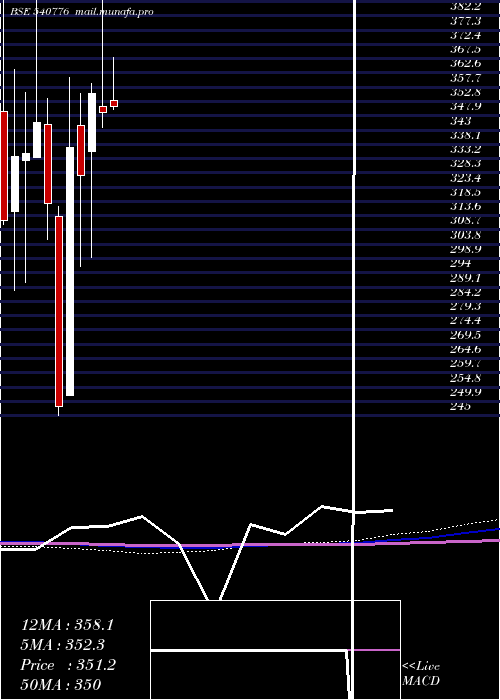Click the 5MA : 352.3 readout

click(63, 645)
